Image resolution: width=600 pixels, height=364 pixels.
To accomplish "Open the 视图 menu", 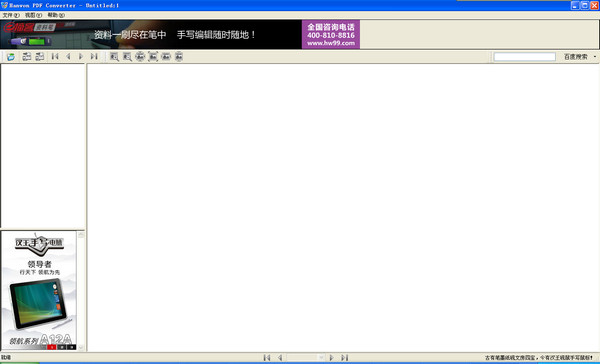I will coord(33,15).
